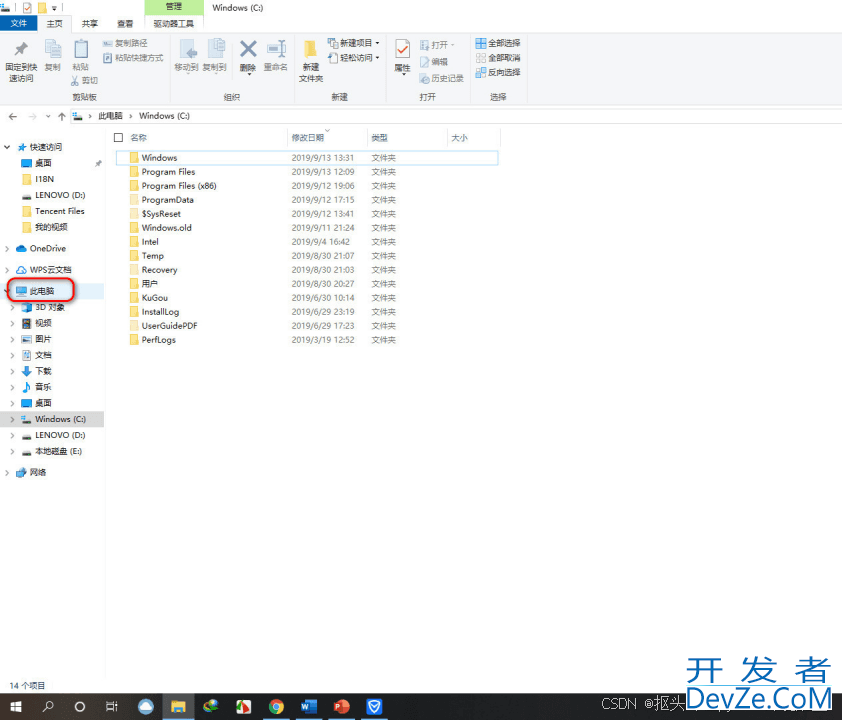Select I18N folder in Quick access
The height and width of the screenshot is (720, 842).
pyautogui.click(x=44, y=179)
